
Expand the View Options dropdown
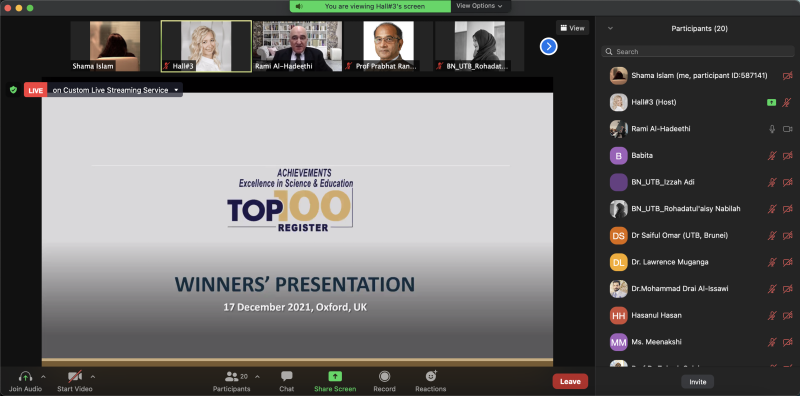479,6
